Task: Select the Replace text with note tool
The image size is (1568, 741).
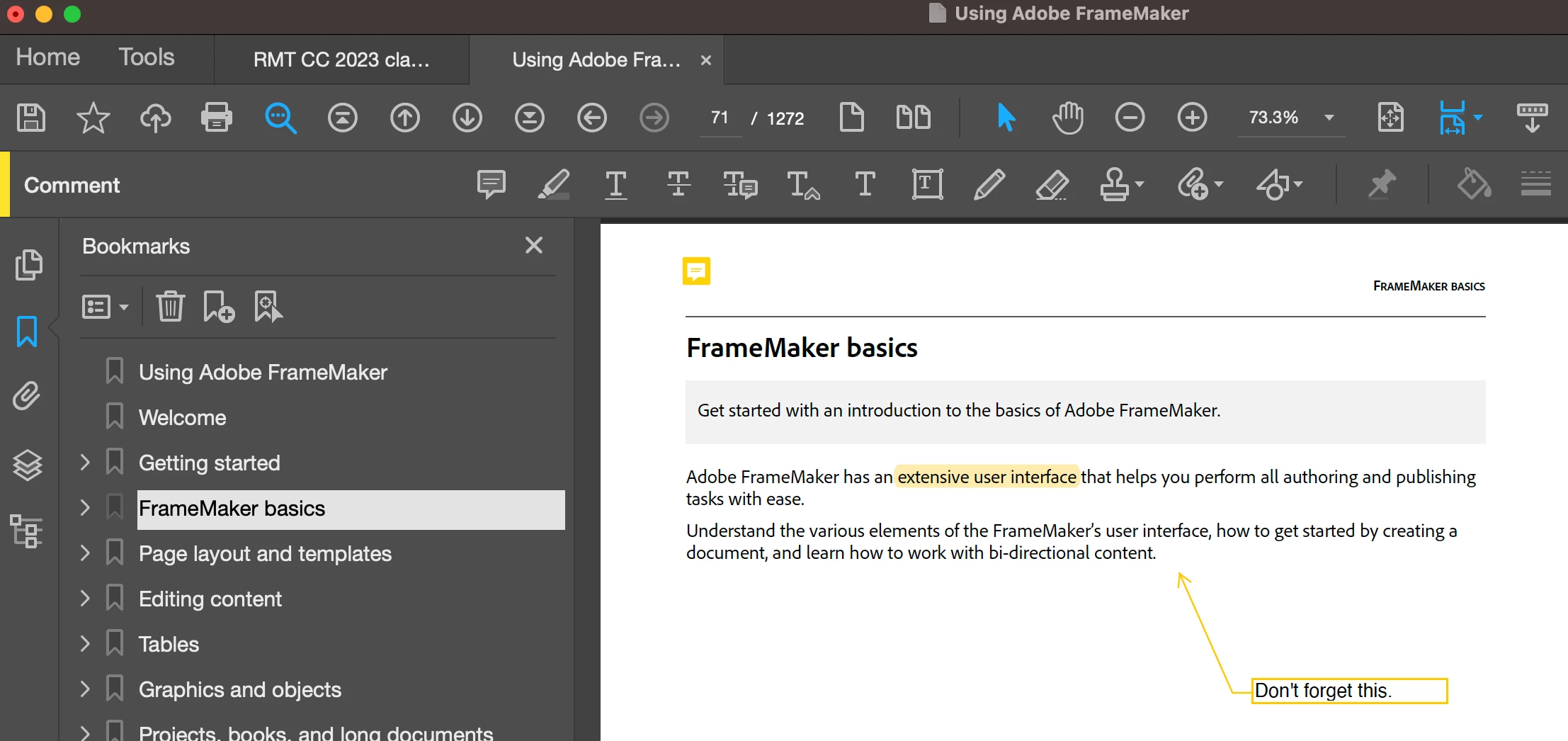Action: pos(741,185)
